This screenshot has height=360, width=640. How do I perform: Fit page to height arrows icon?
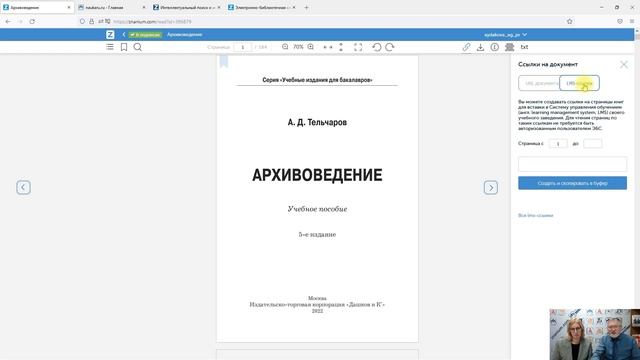(x=341, y=47)
